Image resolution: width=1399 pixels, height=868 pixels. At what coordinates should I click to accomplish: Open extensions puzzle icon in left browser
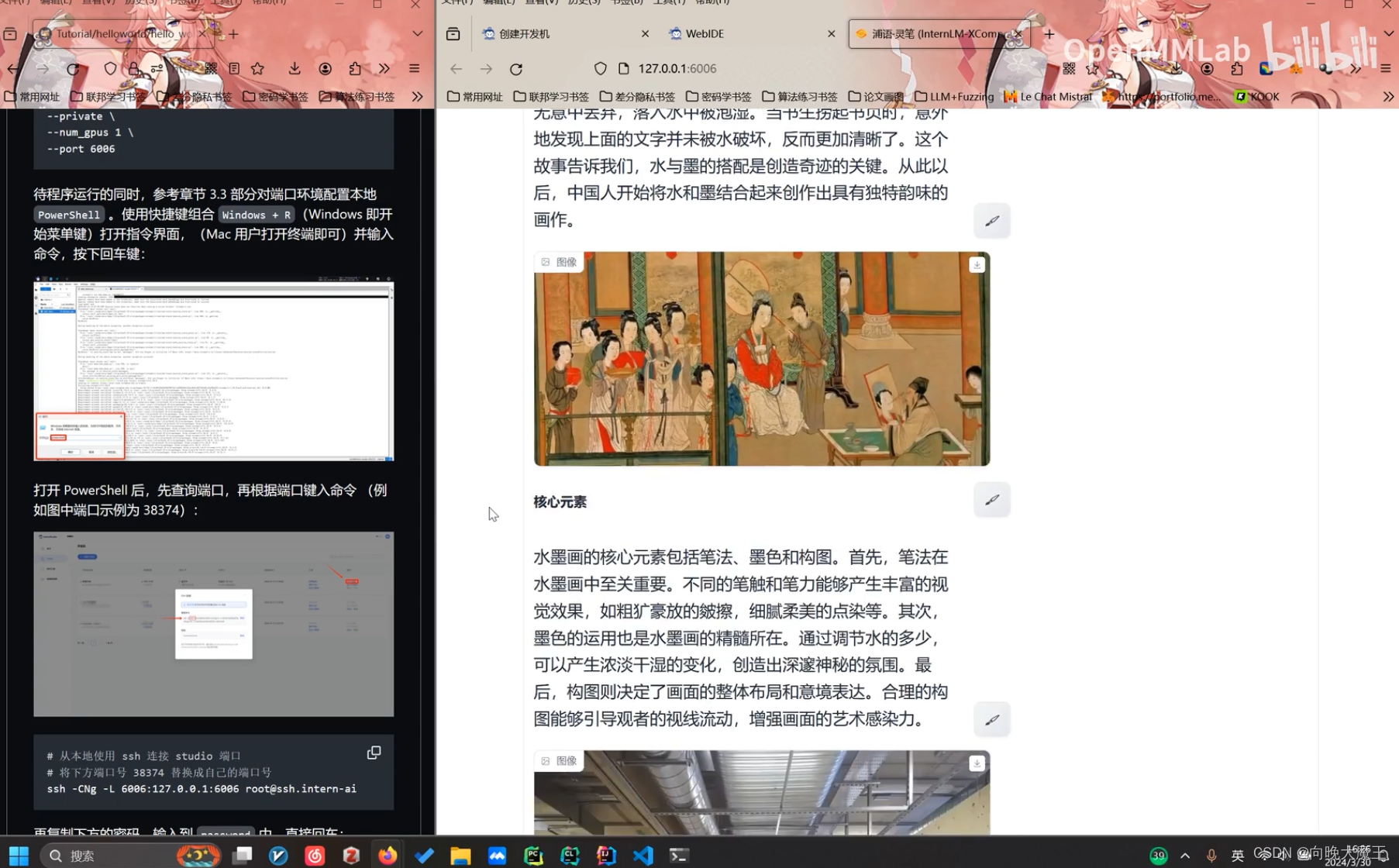tap(355, 69)
